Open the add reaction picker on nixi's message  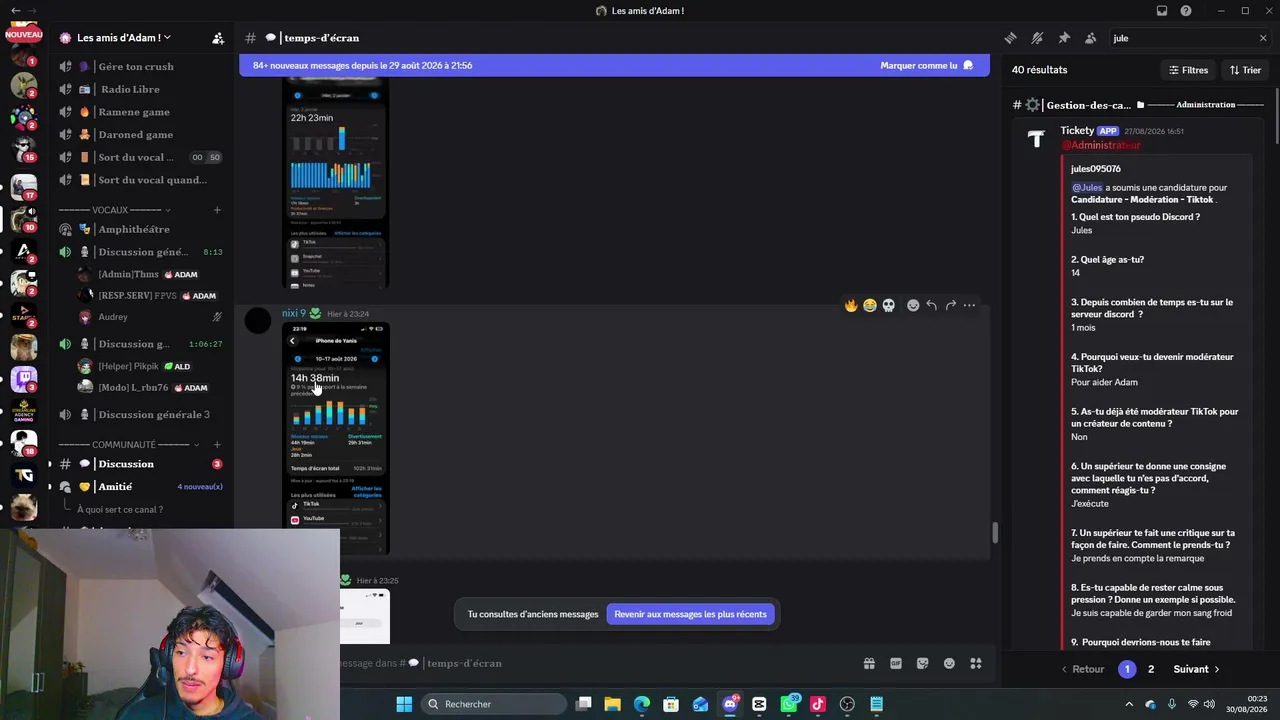[x=913, y=305]
